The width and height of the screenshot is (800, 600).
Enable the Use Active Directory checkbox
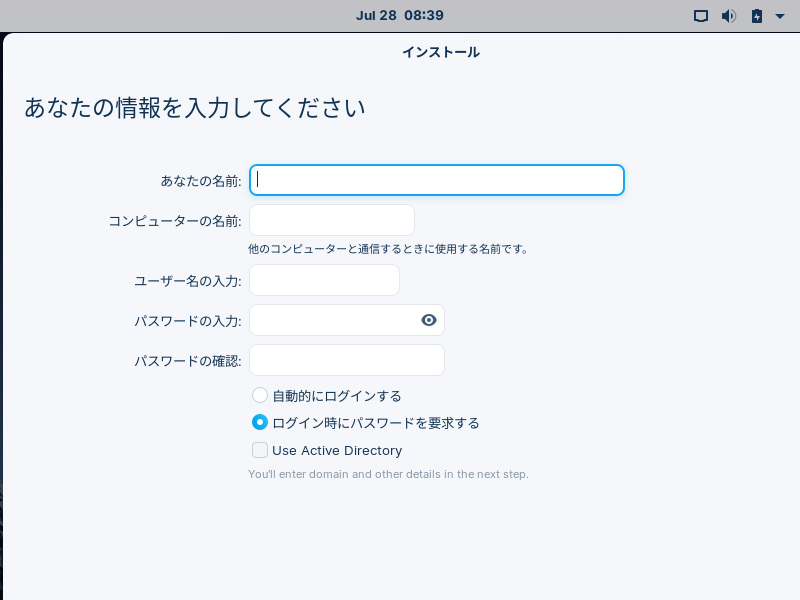(x=260, y=449)
